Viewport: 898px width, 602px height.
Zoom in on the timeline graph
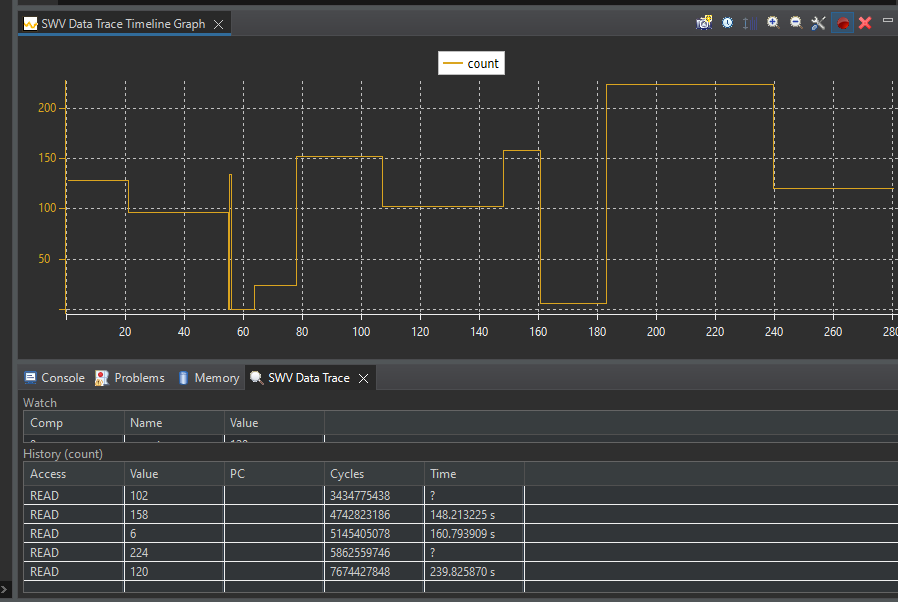pos(773,23)
